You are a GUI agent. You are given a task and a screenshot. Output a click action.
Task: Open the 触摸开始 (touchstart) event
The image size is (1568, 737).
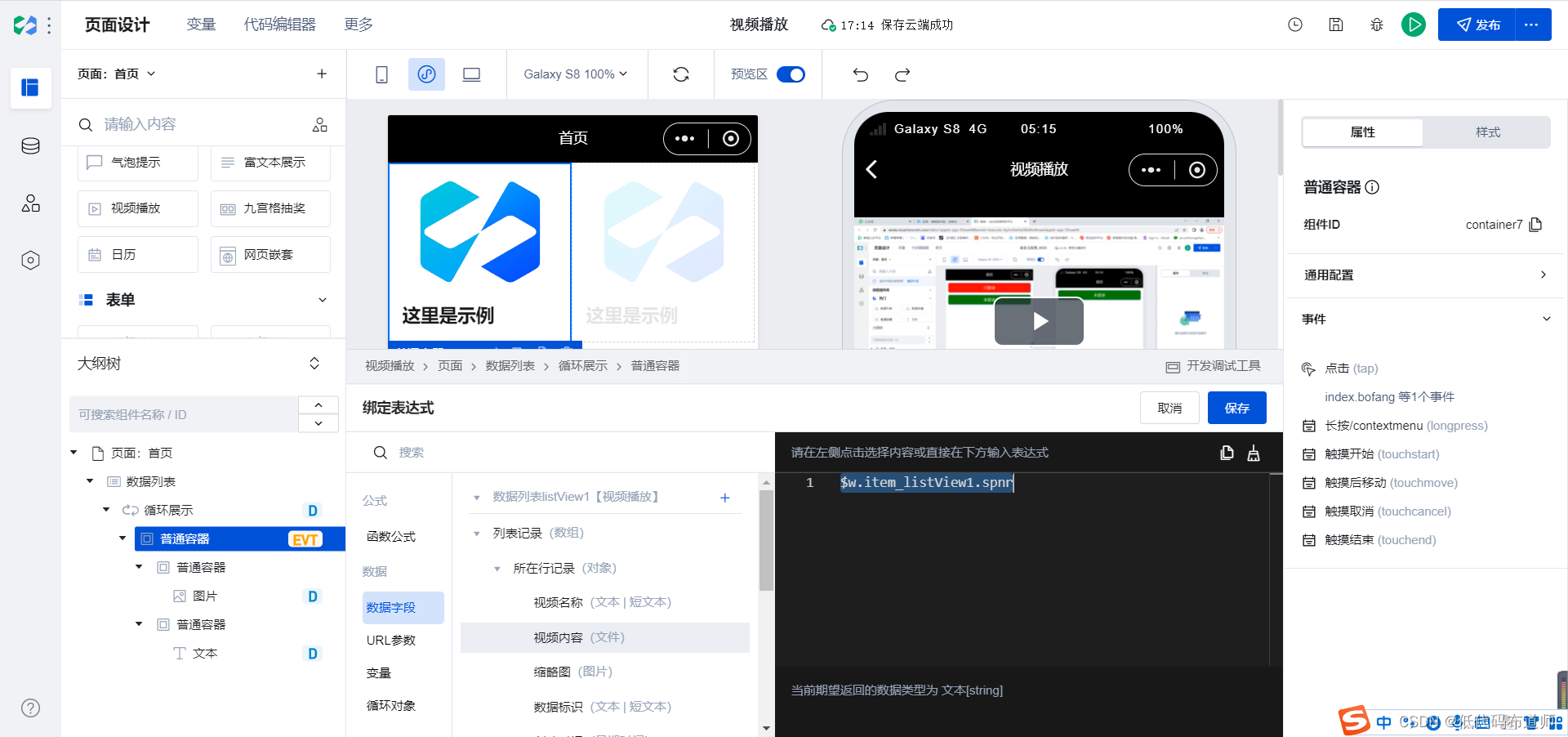click(1382, 454)
